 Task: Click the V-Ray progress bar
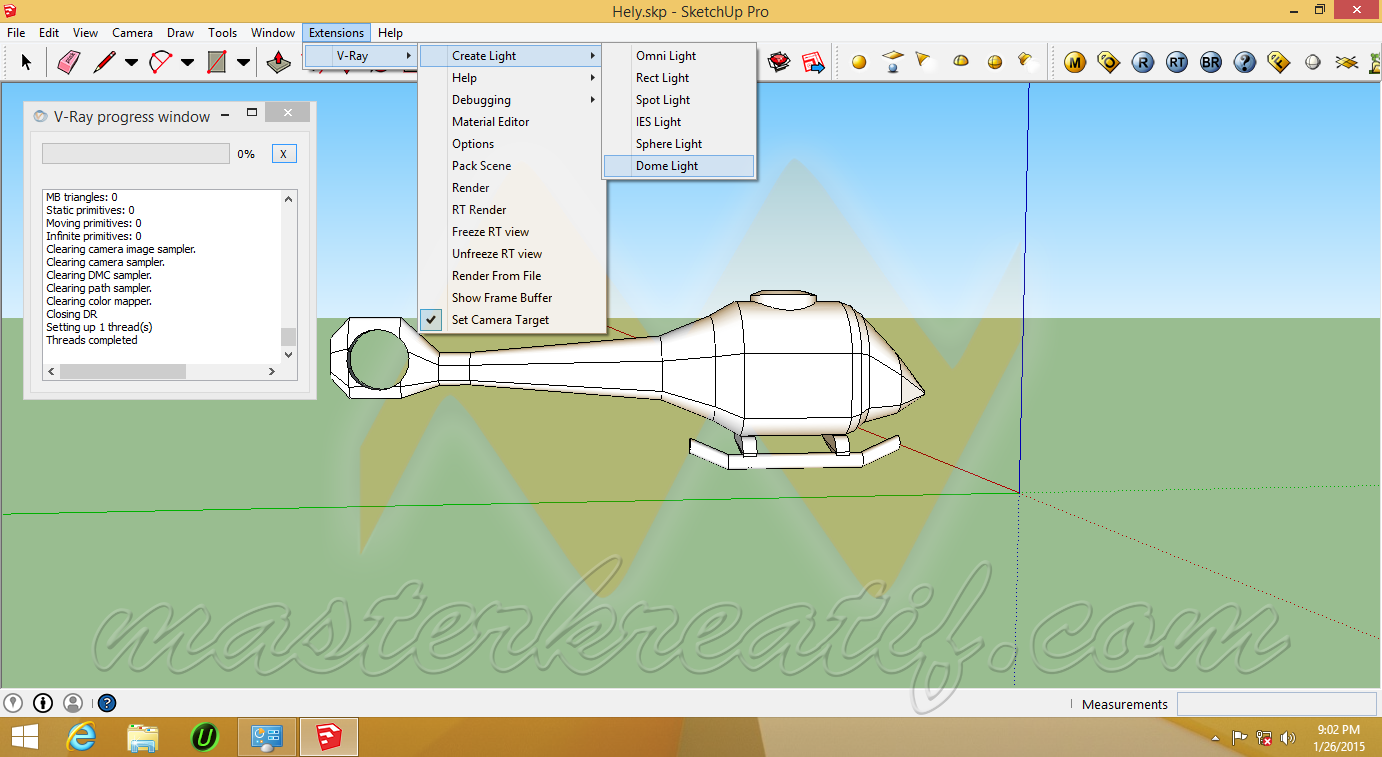click(135, 154)
